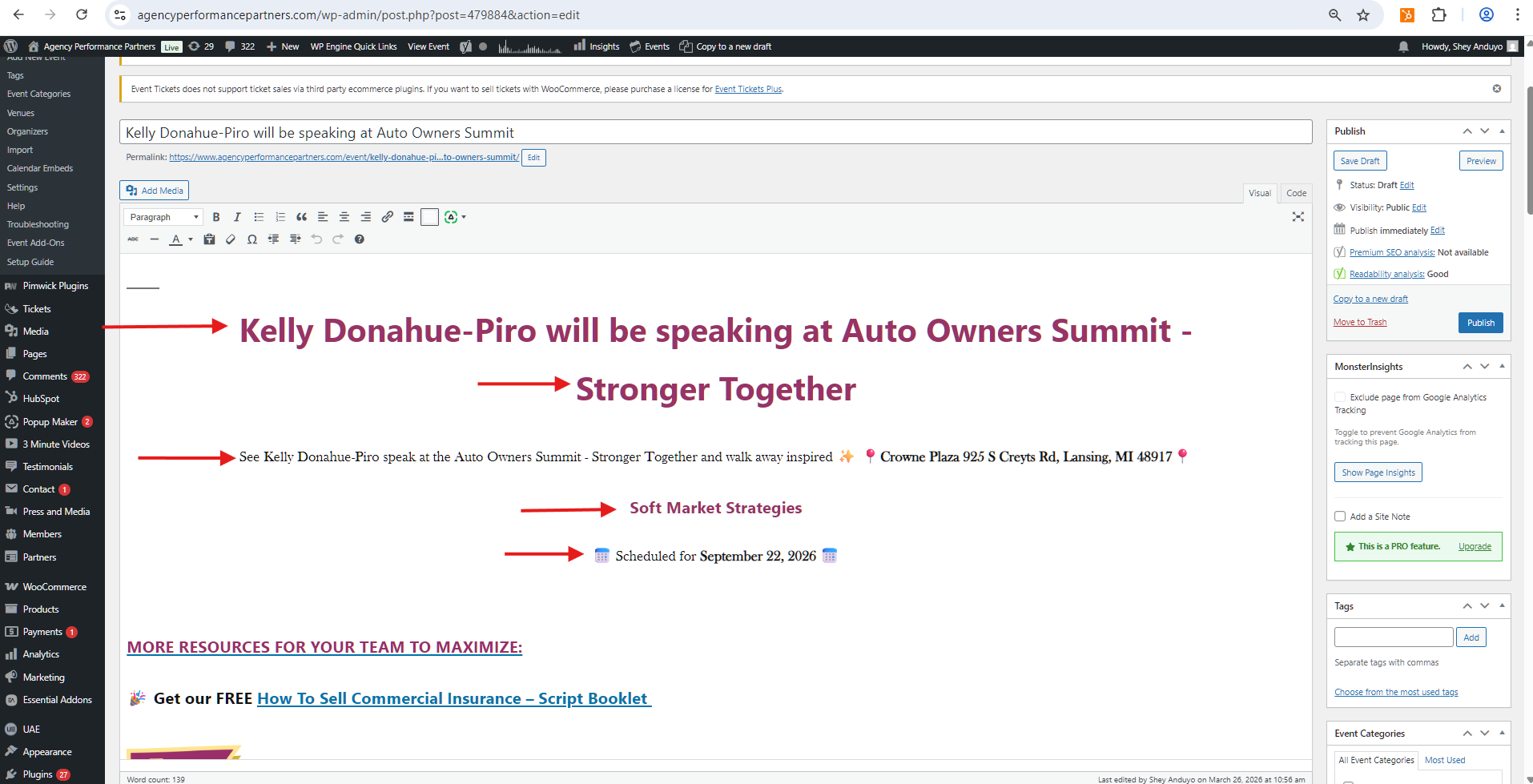Click the insert/edit link icon
Image resolution: width=1533 pixels, height=784 pixels.
387,217
